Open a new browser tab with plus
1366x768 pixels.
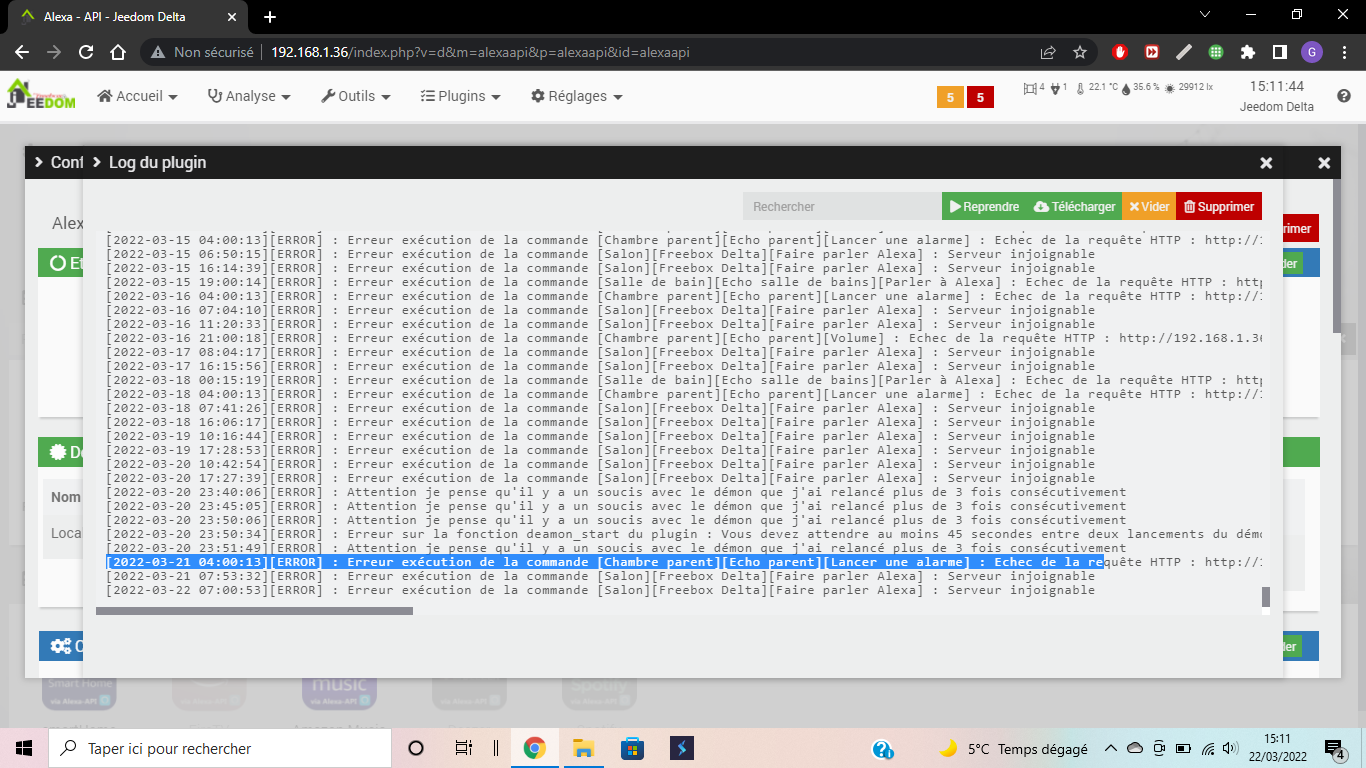pos(270,17)
